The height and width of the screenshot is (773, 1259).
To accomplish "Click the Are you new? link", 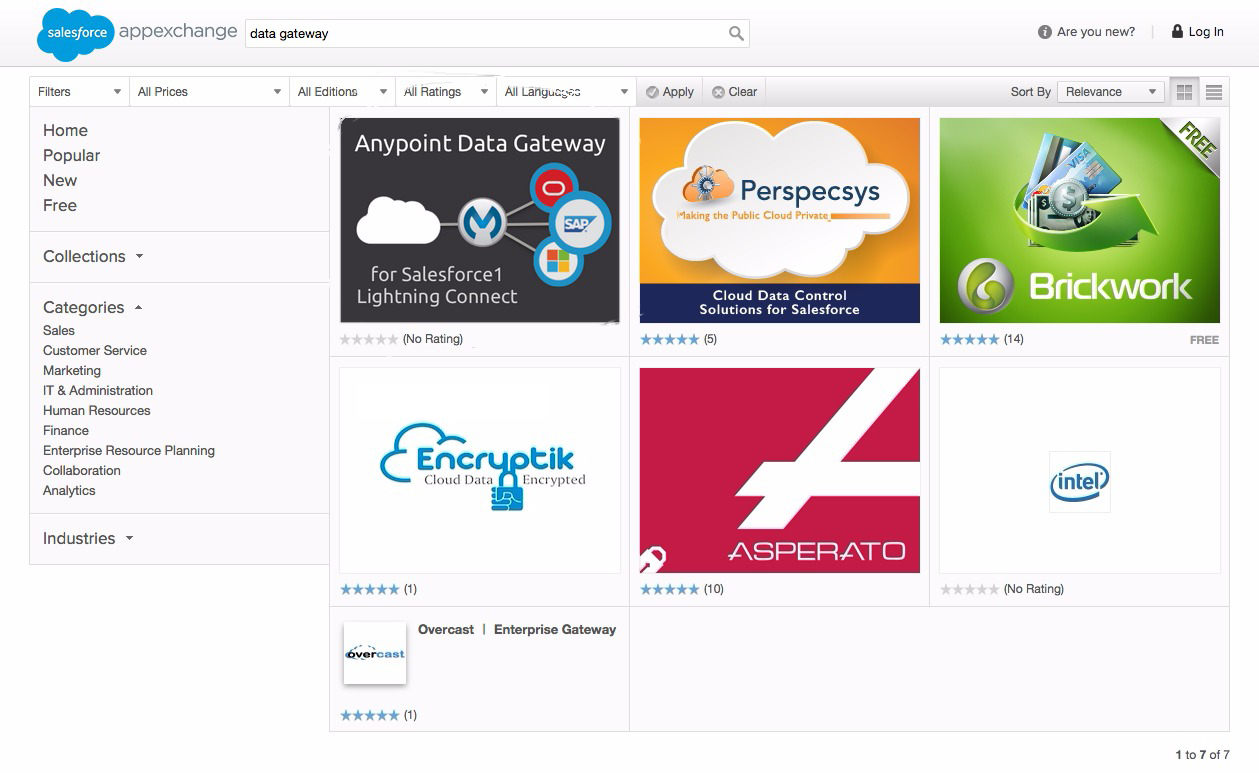I will tap(1096, 32).
